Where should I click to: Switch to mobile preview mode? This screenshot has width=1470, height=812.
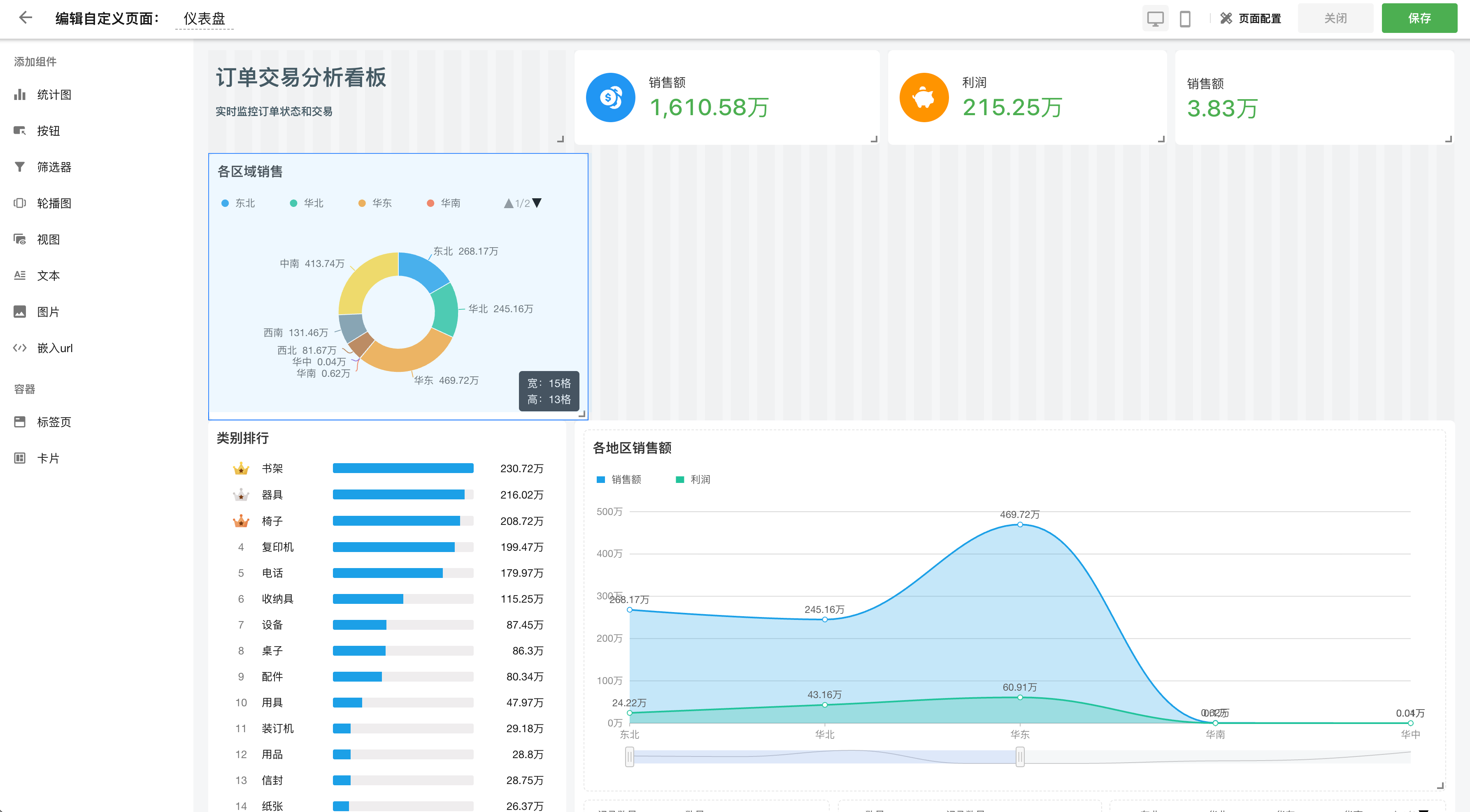coord(1185,19)
